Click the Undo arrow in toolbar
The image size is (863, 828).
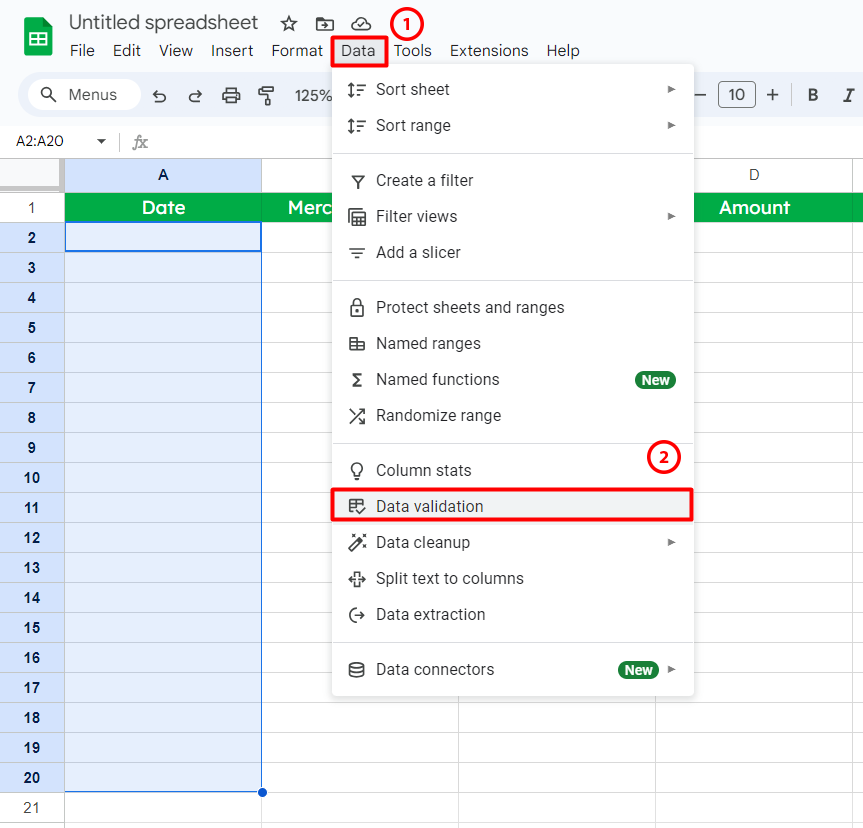[160, 96]
